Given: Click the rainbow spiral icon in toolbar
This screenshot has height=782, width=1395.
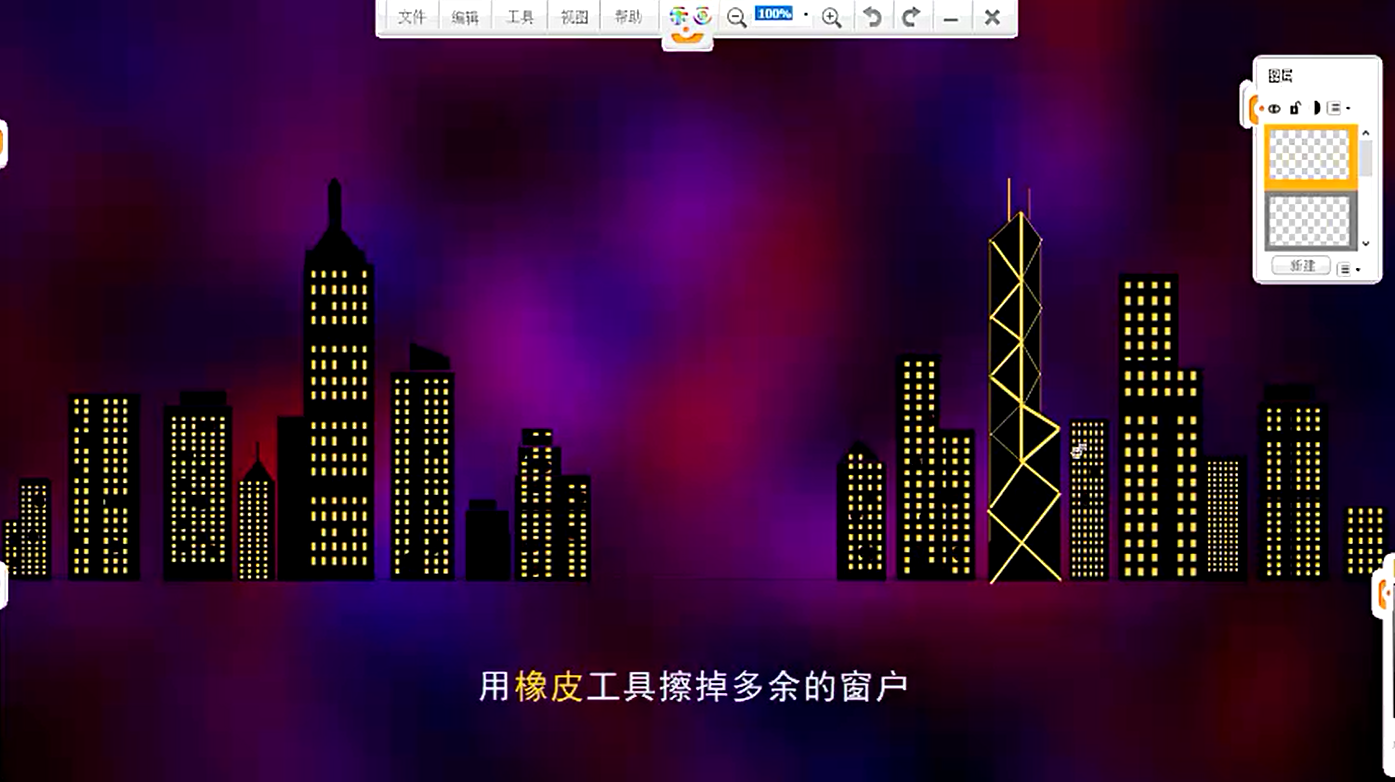Looking at the screenshot, I should coord(703,16).
